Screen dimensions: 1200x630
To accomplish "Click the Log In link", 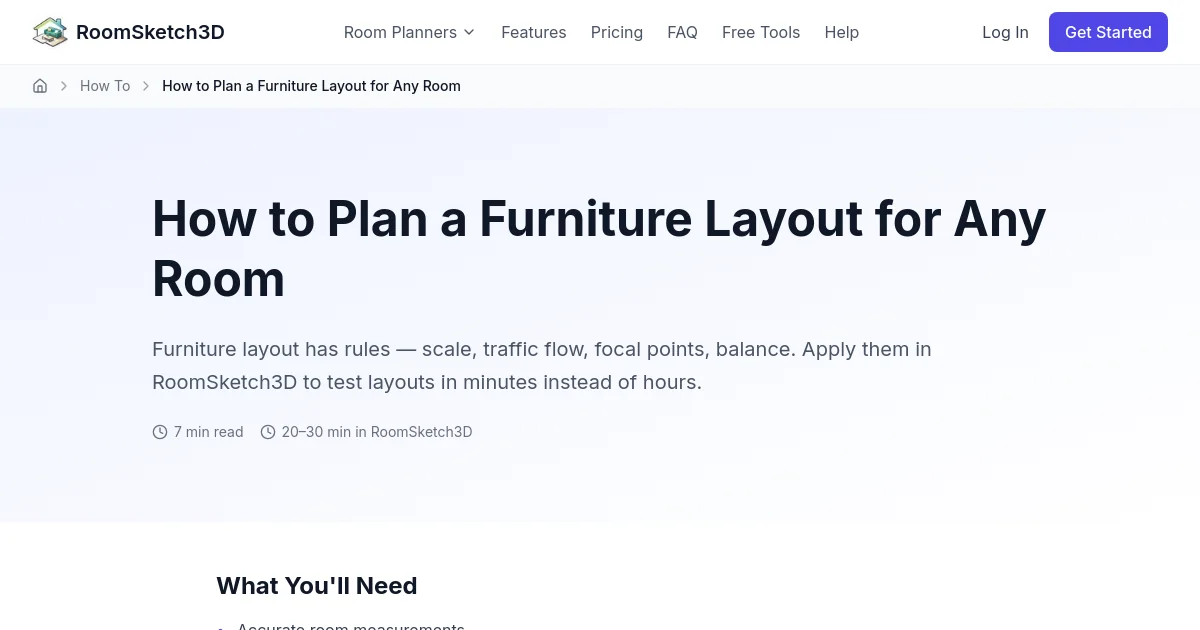I will point(1005,32).
